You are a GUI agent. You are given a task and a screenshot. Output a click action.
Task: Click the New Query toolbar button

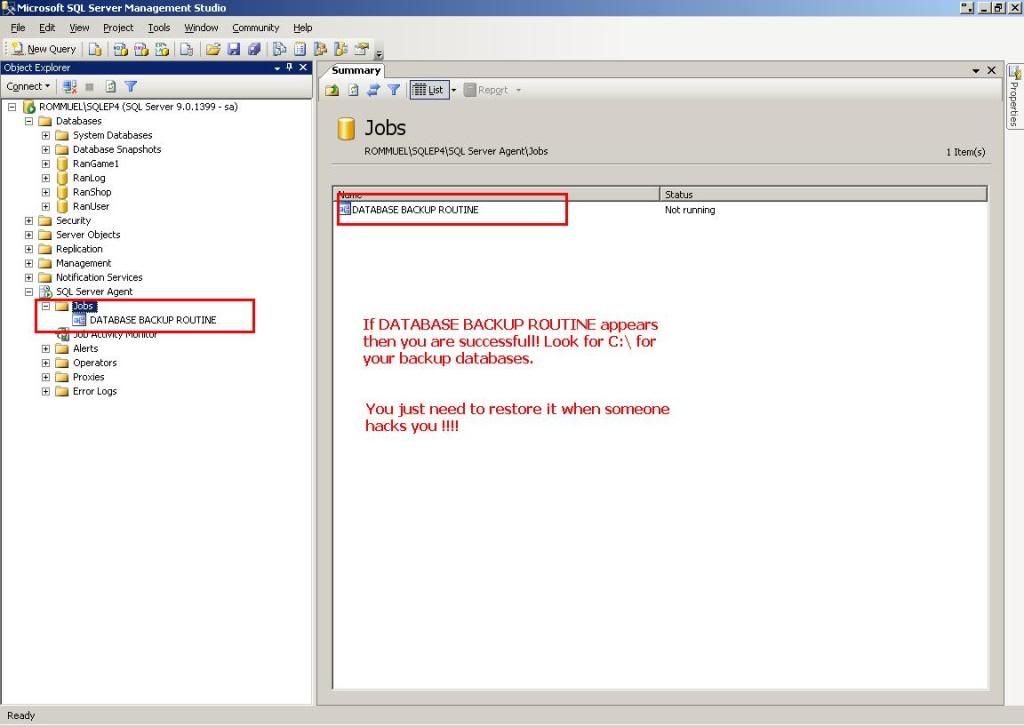44,49
